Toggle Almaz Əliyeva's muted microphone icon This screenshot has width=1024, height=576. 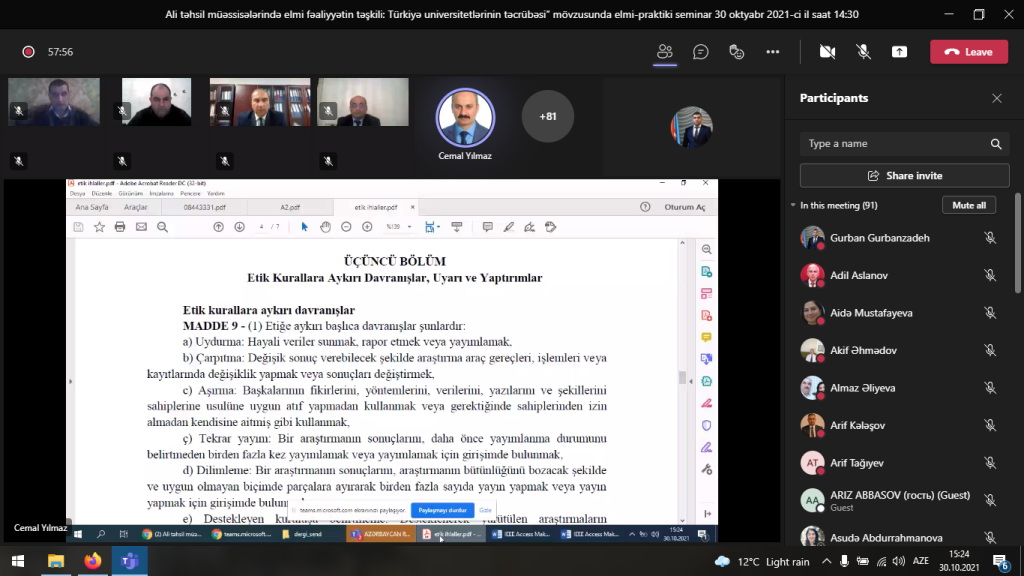click(x=990, y=388)
